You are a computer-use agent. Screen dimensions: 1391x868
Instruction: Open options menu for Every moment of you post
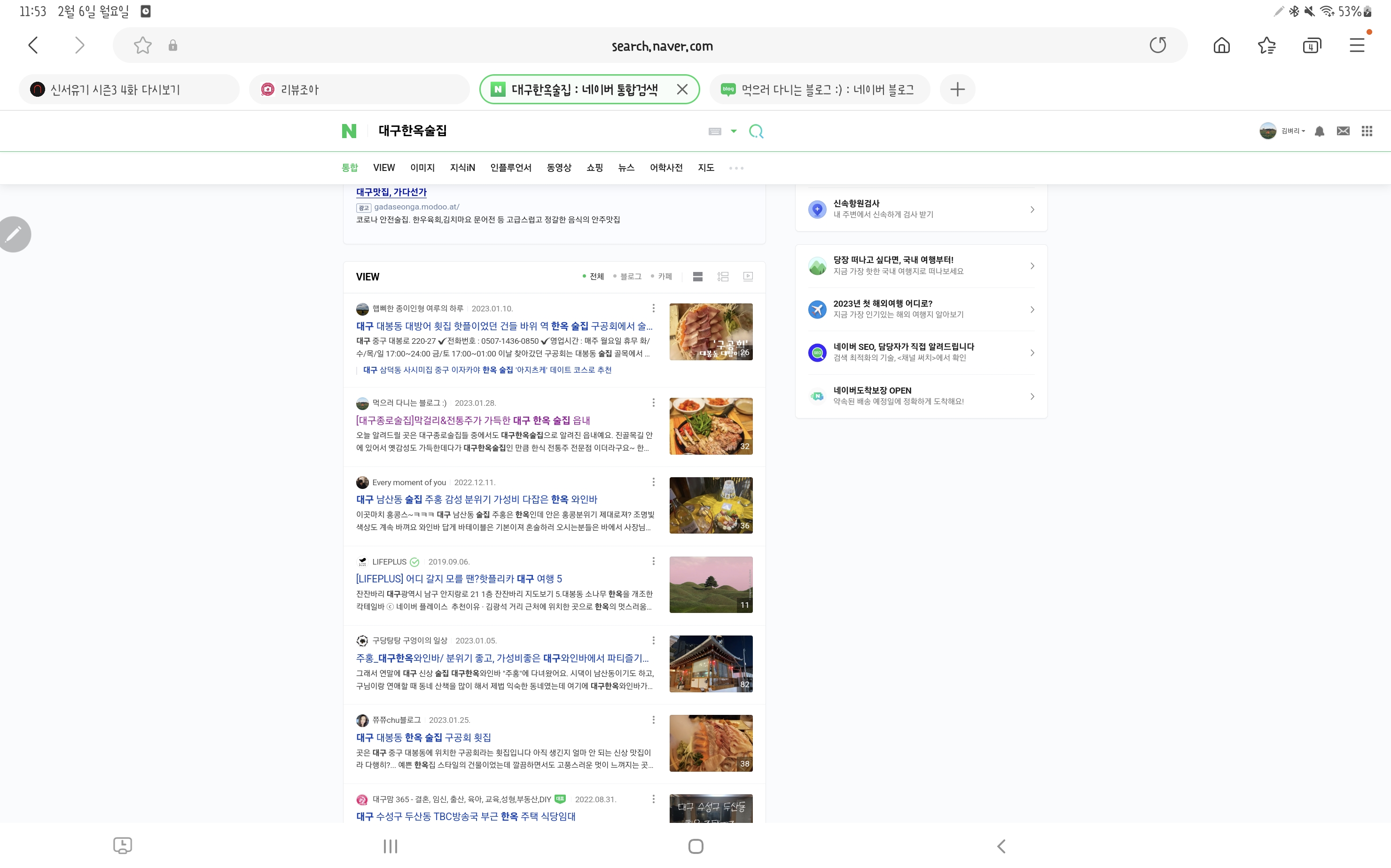tap(653, 482)
